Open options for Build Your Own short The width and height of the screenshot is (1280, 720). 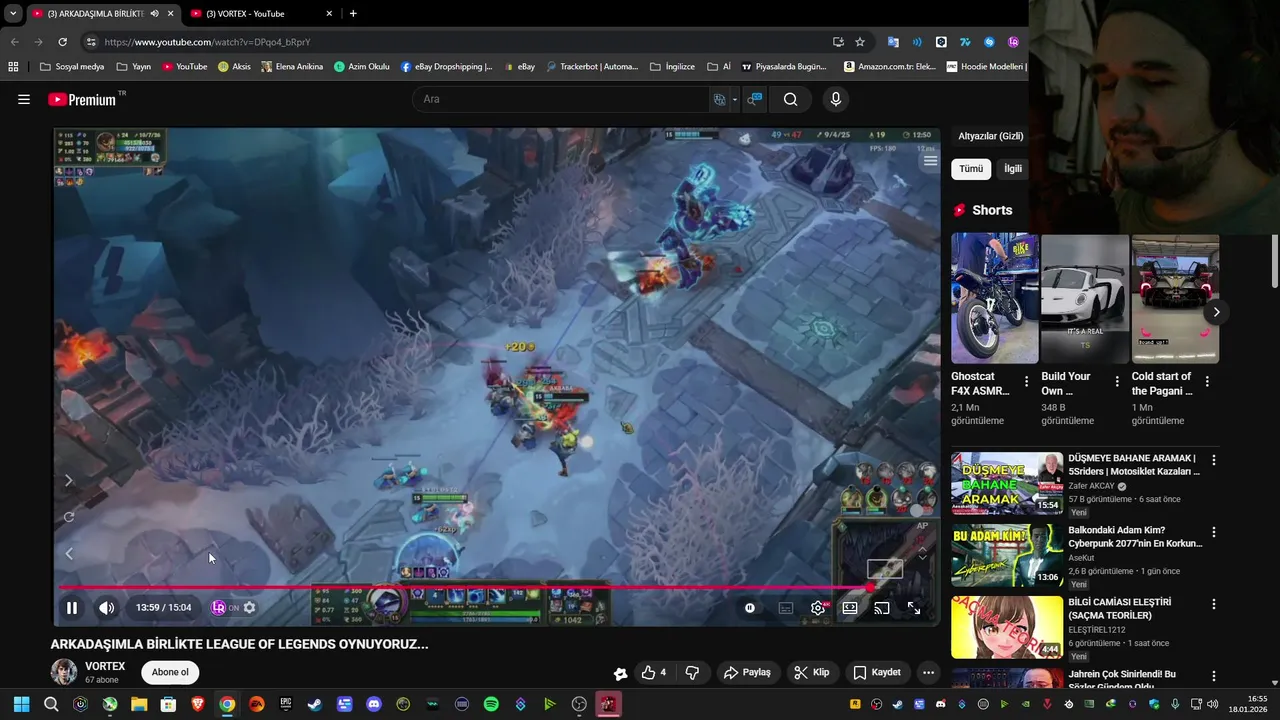pos(1117,381)
